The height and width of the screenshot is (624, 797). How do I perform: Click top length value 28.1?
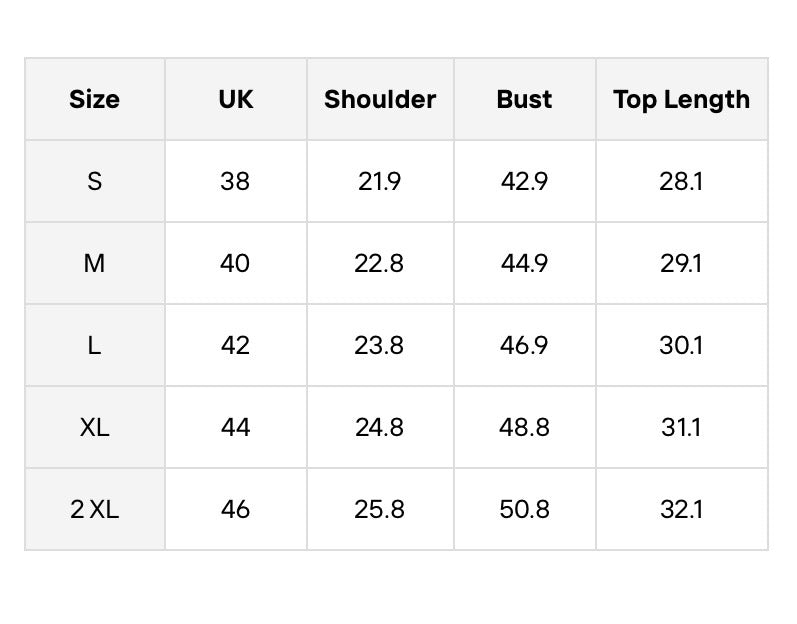(x=682, y=181)
